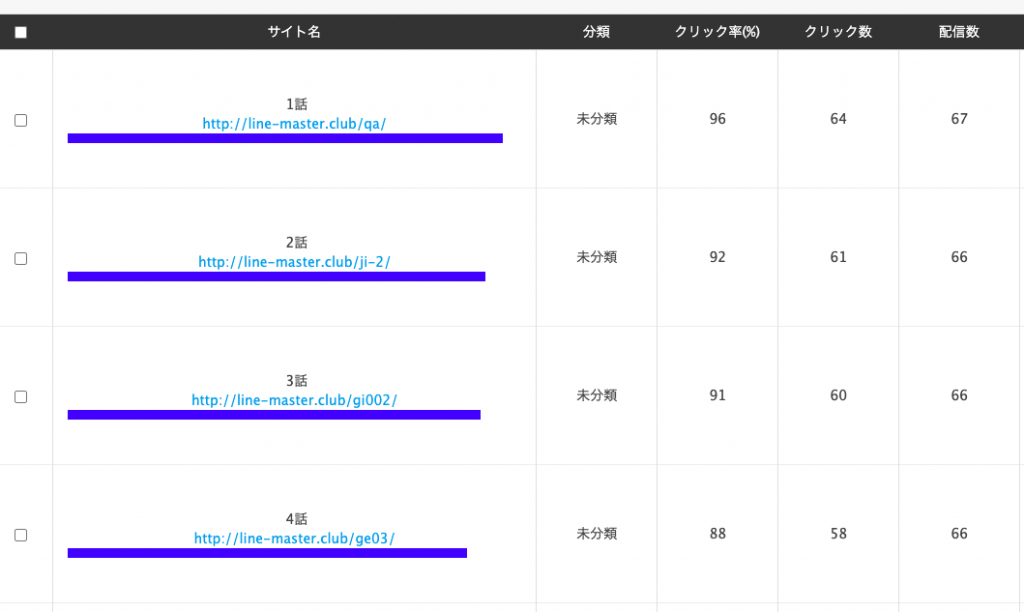Screen dimensions: 1024x612
Task: Click the delivery count value 67
Action: (959, 119)
